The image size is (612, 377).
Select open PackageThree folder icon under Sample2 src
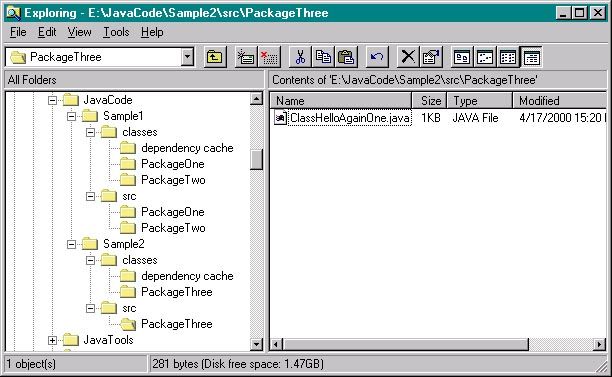tap(128, 324)
